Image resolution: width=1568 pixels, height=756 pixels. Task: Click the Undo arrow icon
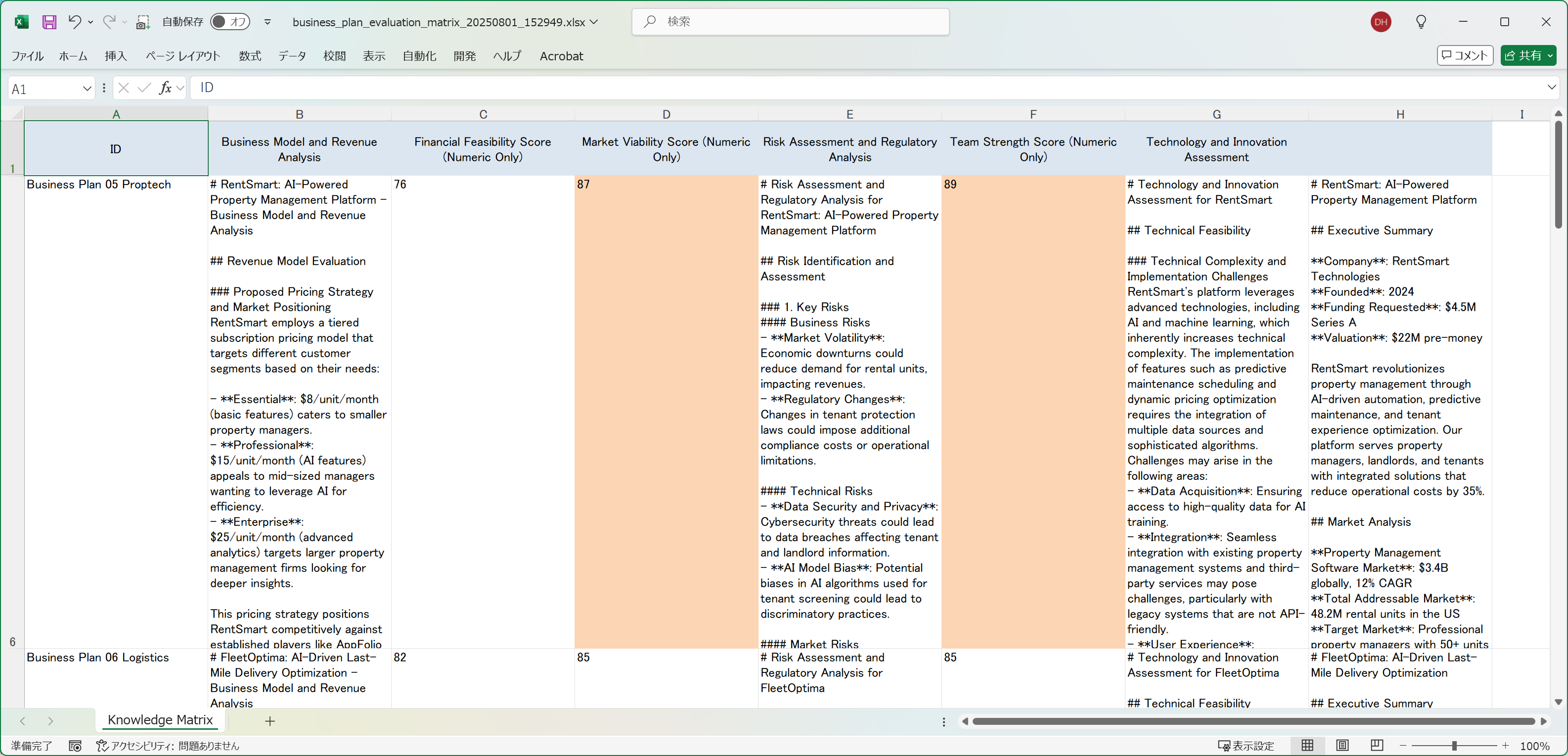74,22
